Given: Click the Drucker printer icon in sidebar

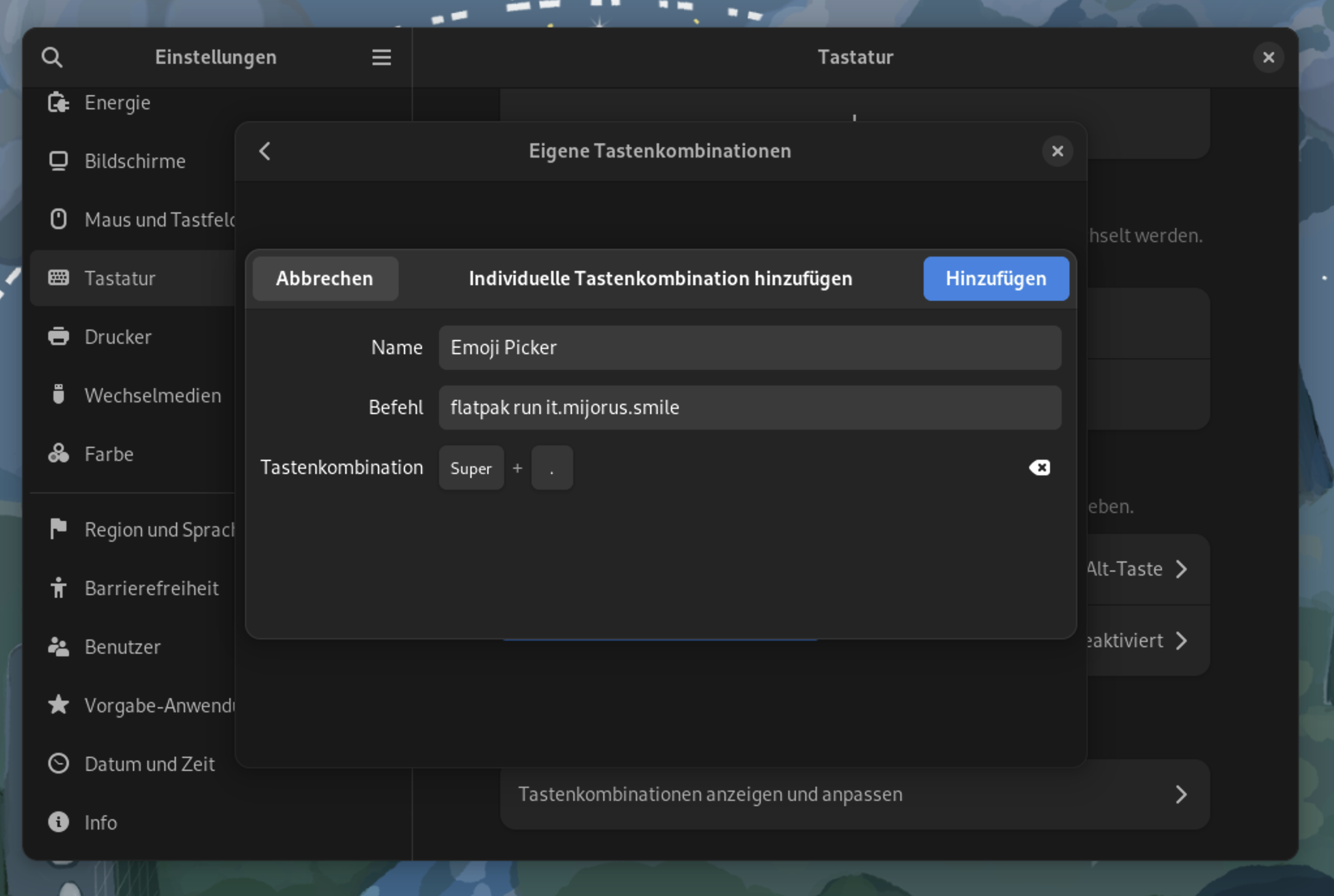Looking at the screenshot, I should (x=59, y=337).
